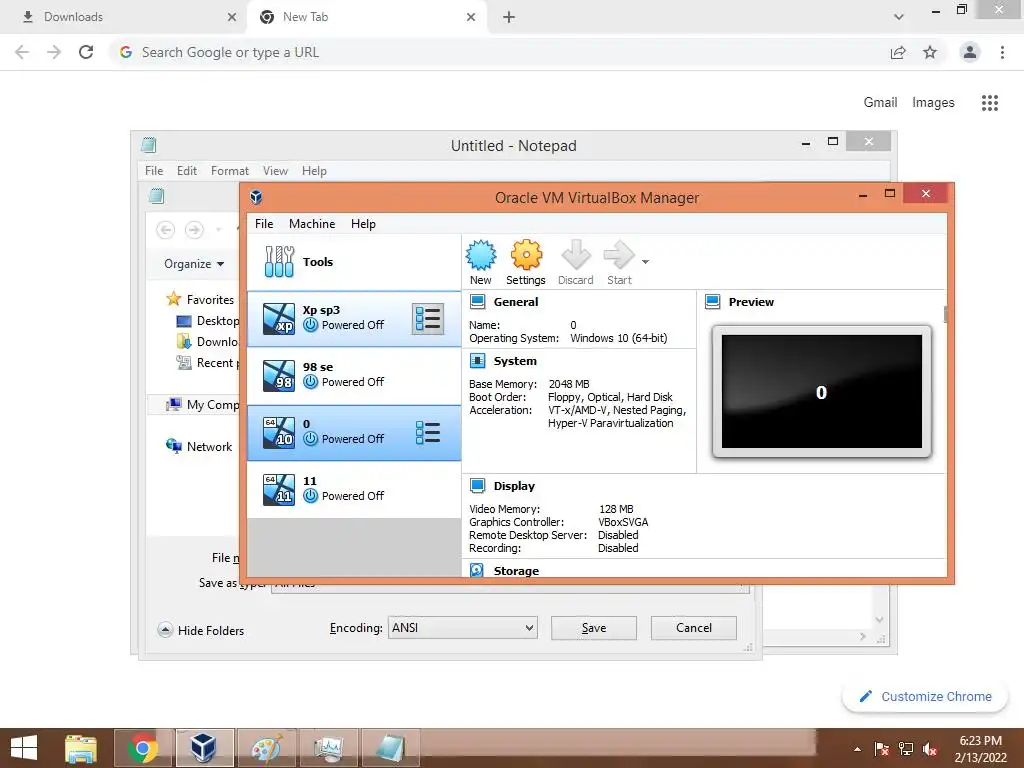Click Save button in Save dialog

594,628
